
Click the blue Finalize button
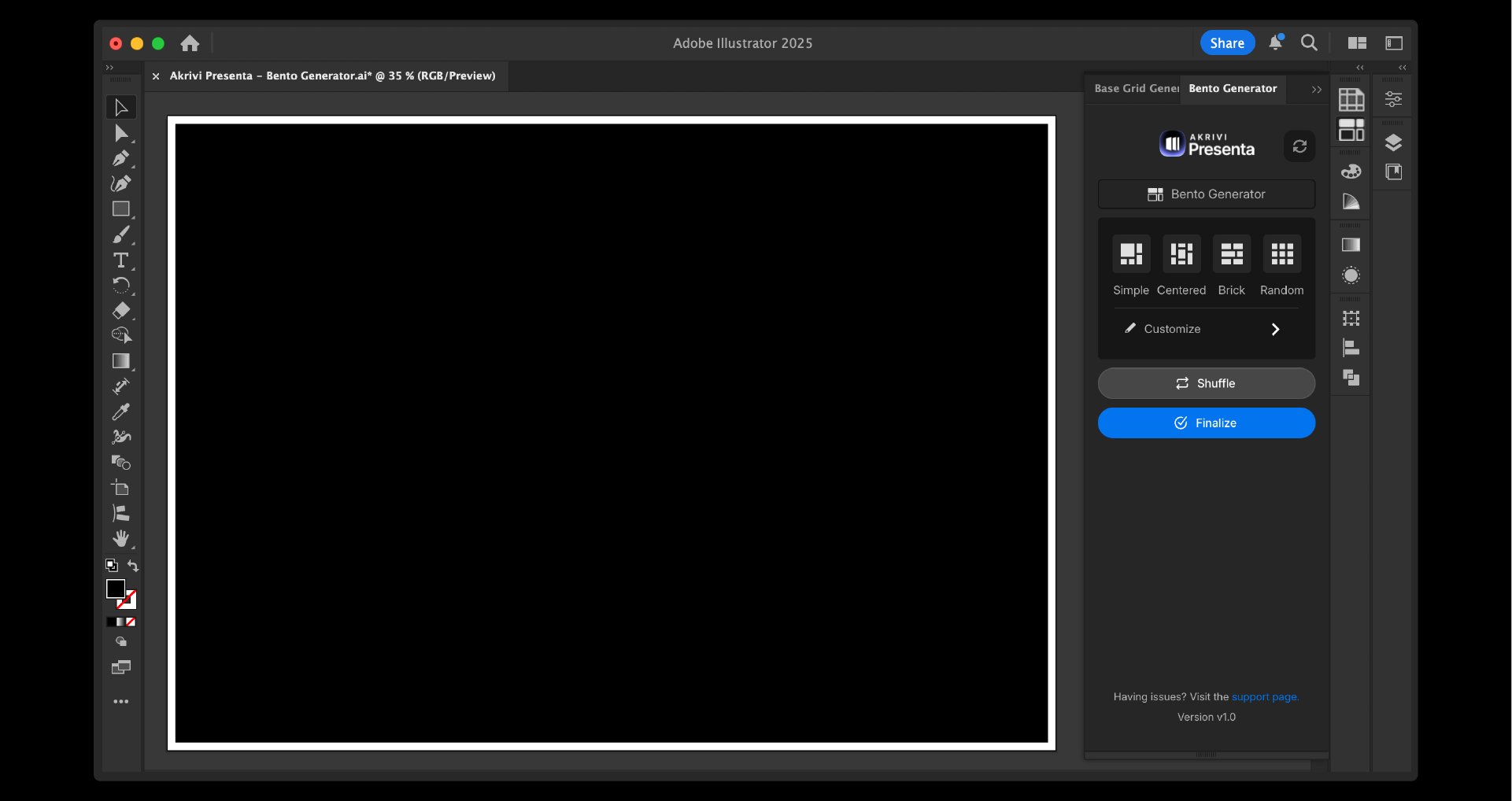[1207, 423]
